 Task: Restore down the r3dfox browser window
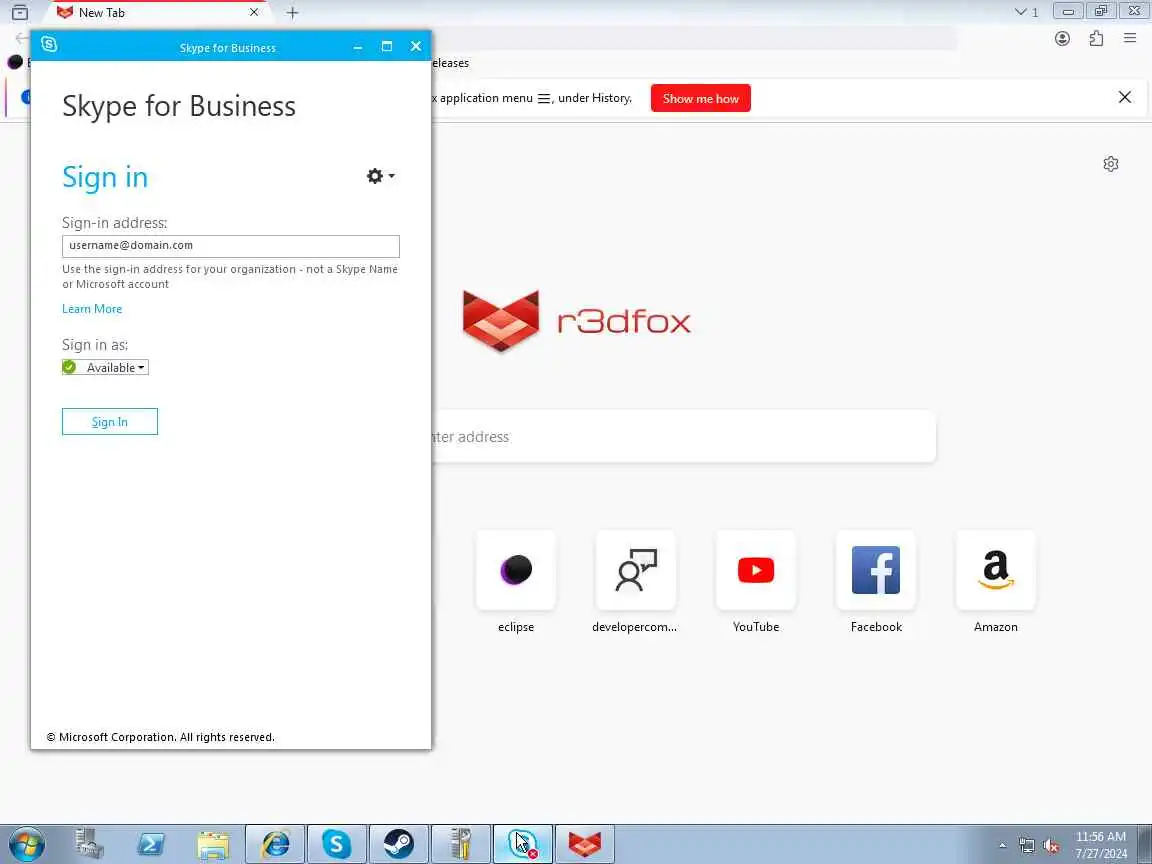click(x=1101, y=11)
